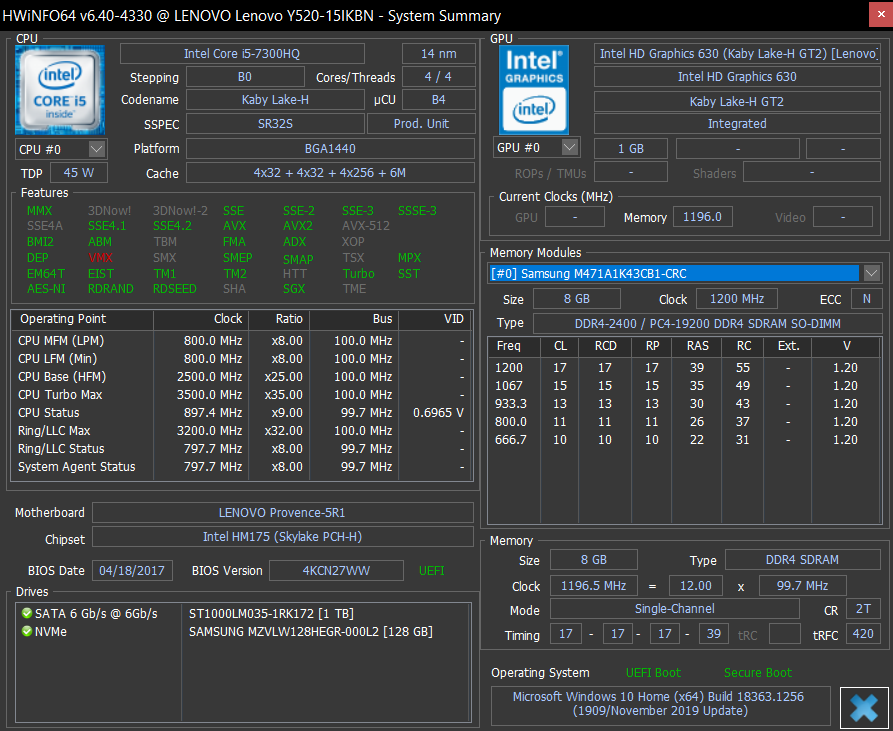
Task: Select the CPU Status row
Action: [x=242, y=413]
